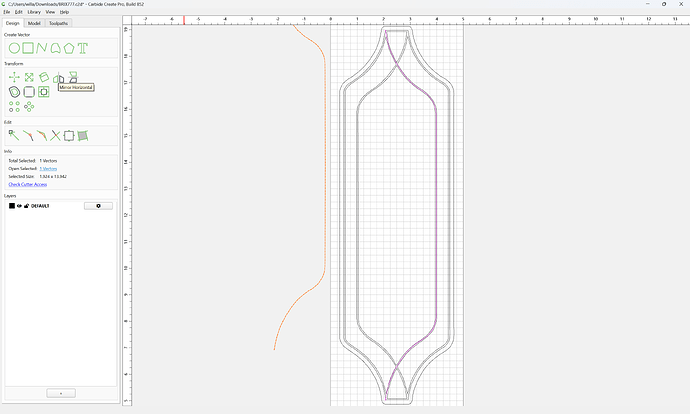The width and height of the screenshot is (690, 414).
Task: Click the Selected Size value 1.924 x 13.942
Action: click(53, 176)
